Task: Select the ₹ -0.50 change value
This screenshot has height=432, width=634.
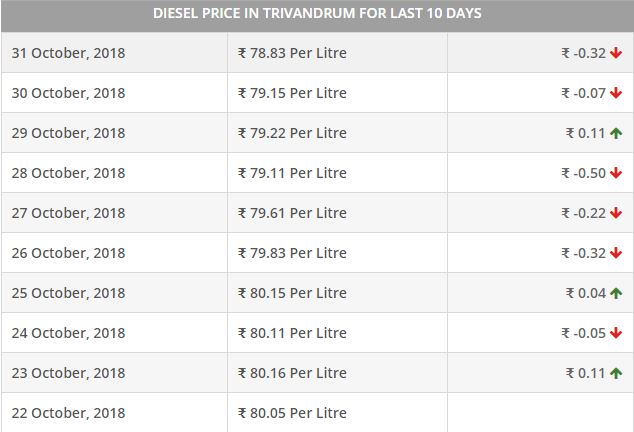Action: [x=583, y=173]
